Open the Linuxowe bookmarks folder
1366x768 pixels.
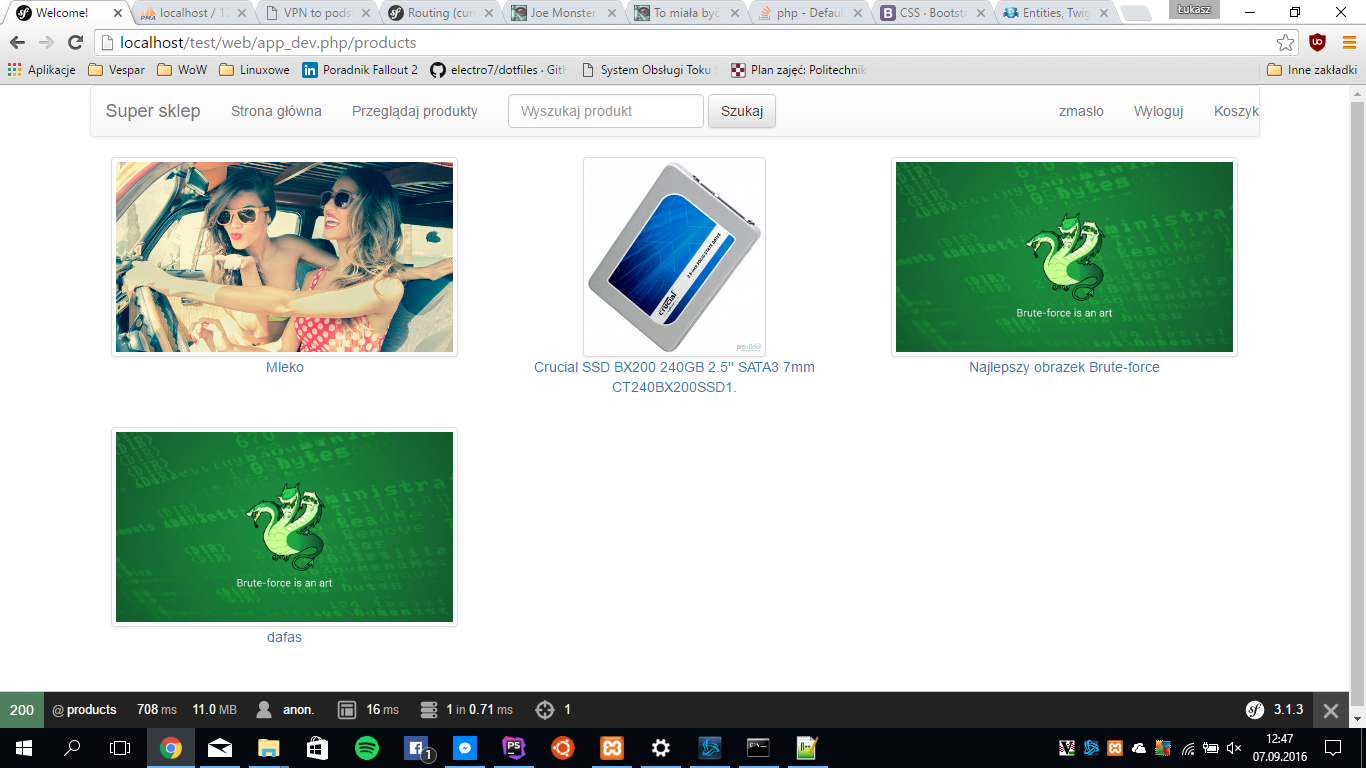(x=254, y=70)
